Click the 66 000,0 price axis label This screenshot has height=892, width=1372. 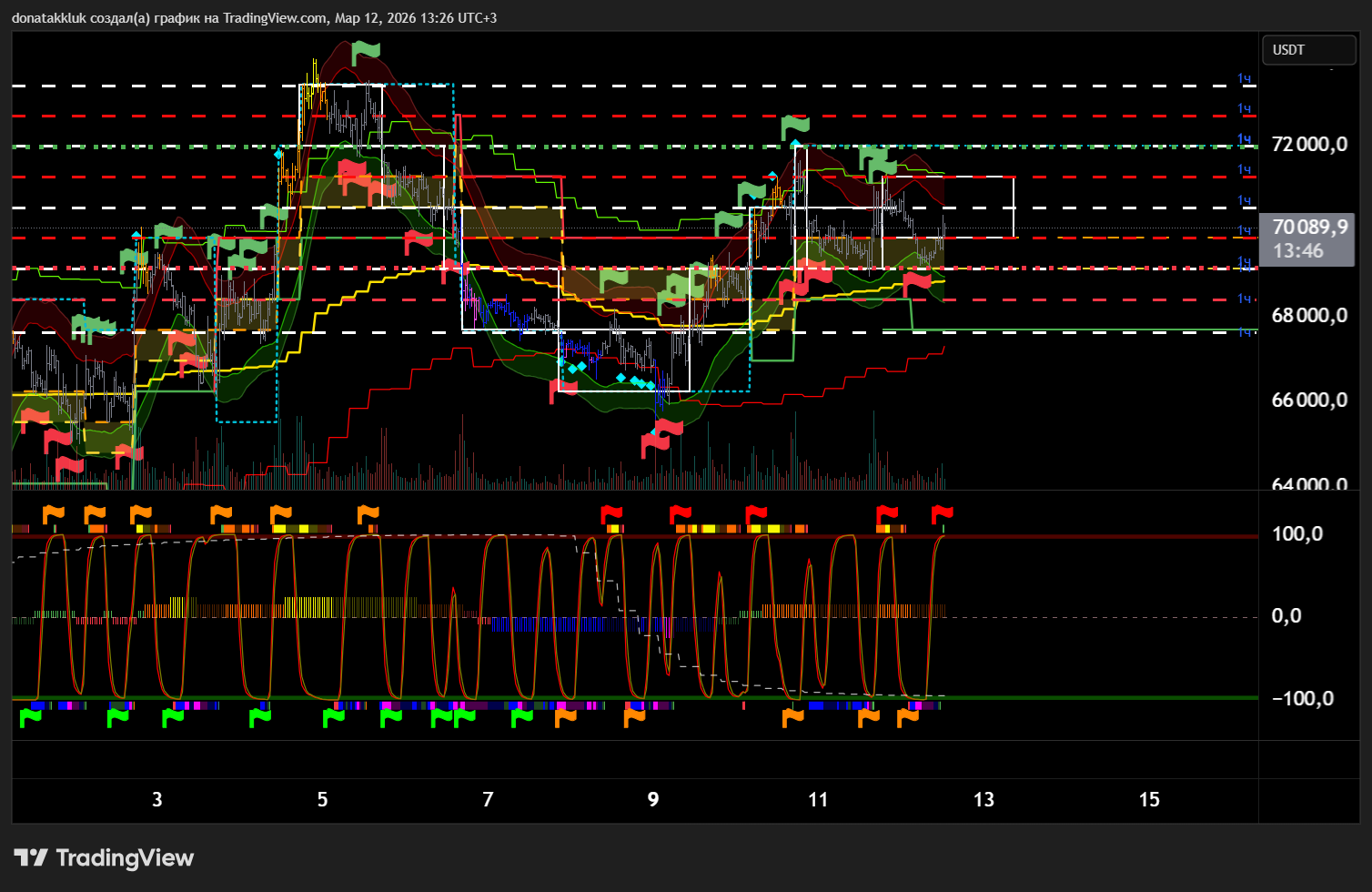pos(1308,400)
